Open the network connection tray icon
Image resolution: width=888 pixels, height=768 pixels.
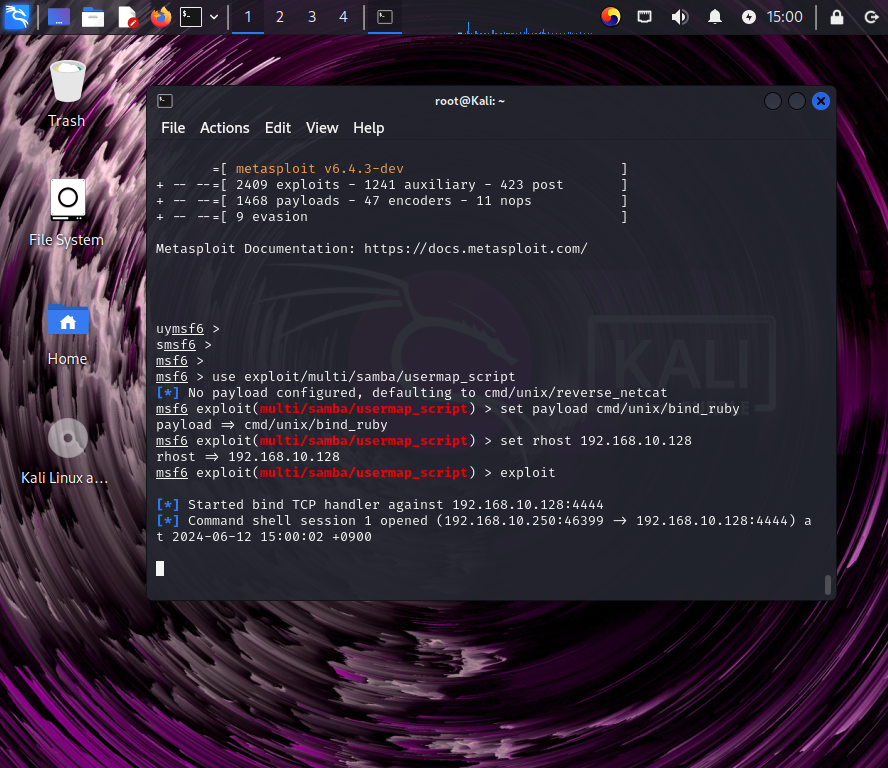(644, 17)
